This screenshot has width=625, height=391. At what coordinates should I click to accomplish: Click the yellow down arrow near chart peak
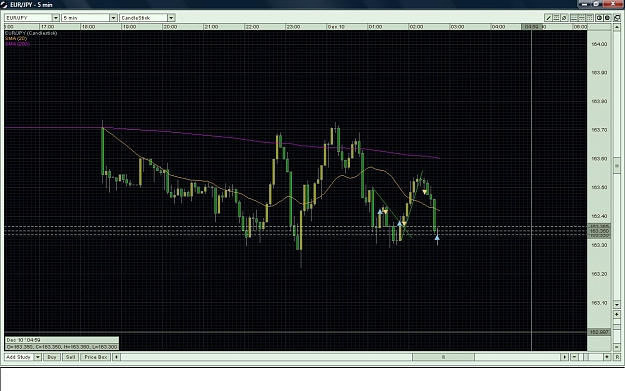coord(425,192)
